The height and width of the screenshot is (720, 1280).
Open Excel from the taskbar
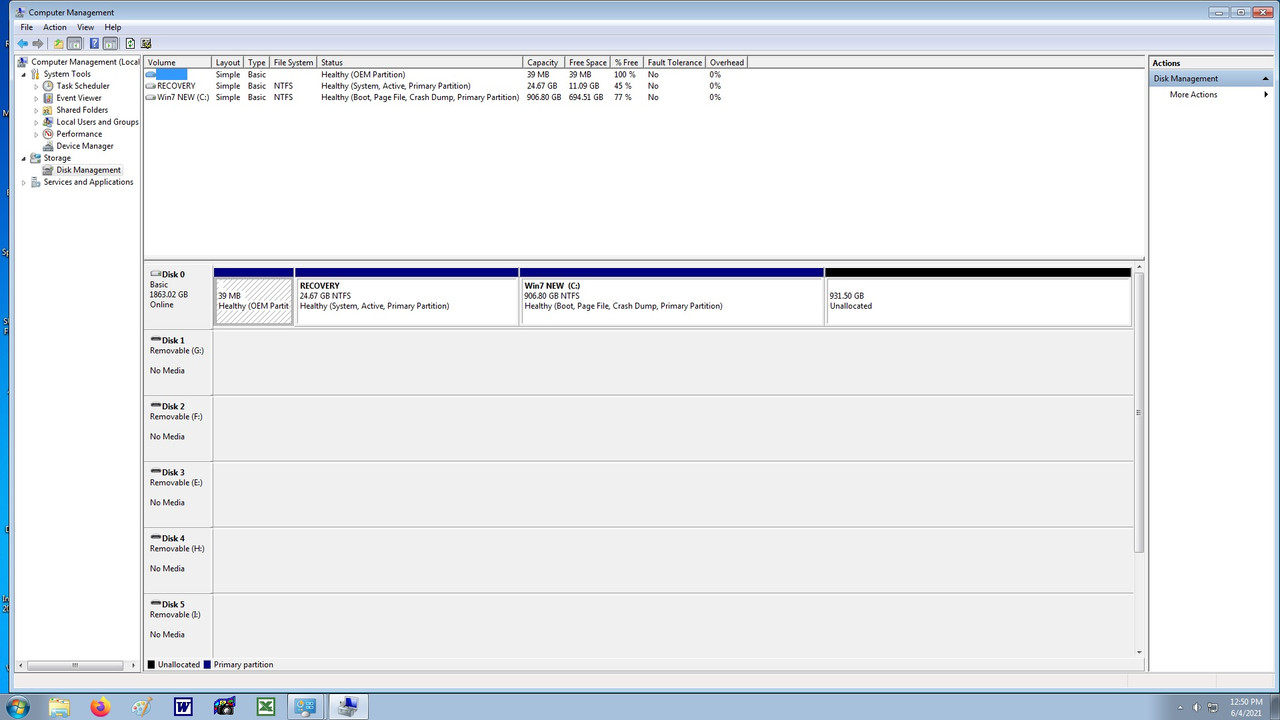click(x=264, y=706)
